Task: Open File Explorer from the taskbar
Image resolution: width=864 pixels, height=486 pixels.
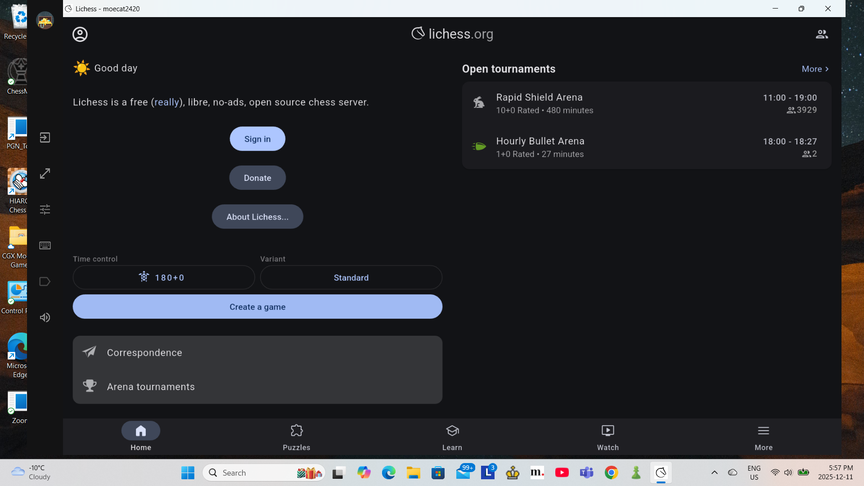Action: click(413, 473)
